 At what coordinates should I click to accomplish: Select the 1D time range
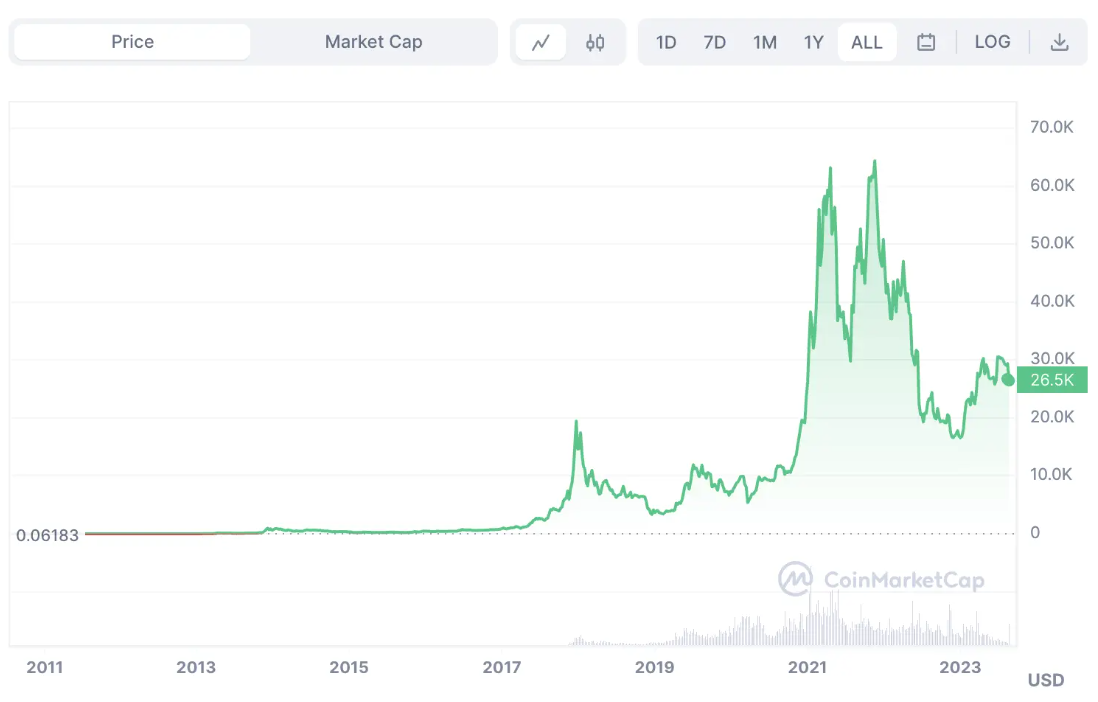666,41
